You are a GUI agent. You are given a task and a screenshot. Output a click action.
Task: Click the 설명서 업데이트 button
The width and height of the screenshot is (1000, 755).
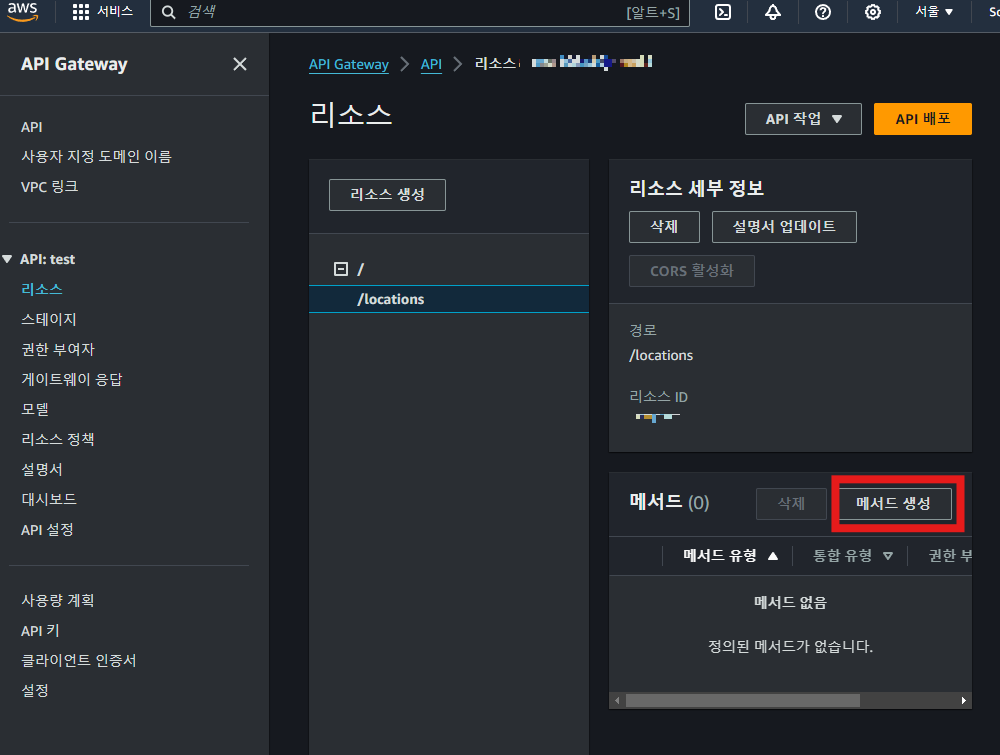tap(784, 227)
